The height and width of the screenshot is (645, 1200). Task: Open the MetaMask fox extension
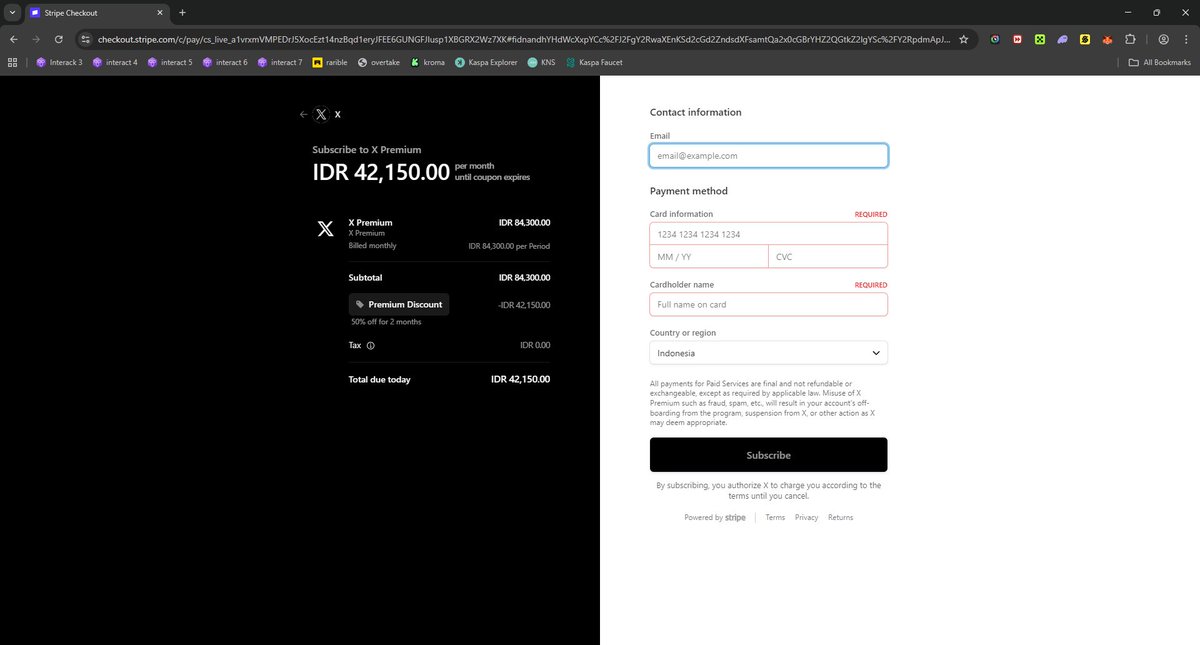(1107, 40)
